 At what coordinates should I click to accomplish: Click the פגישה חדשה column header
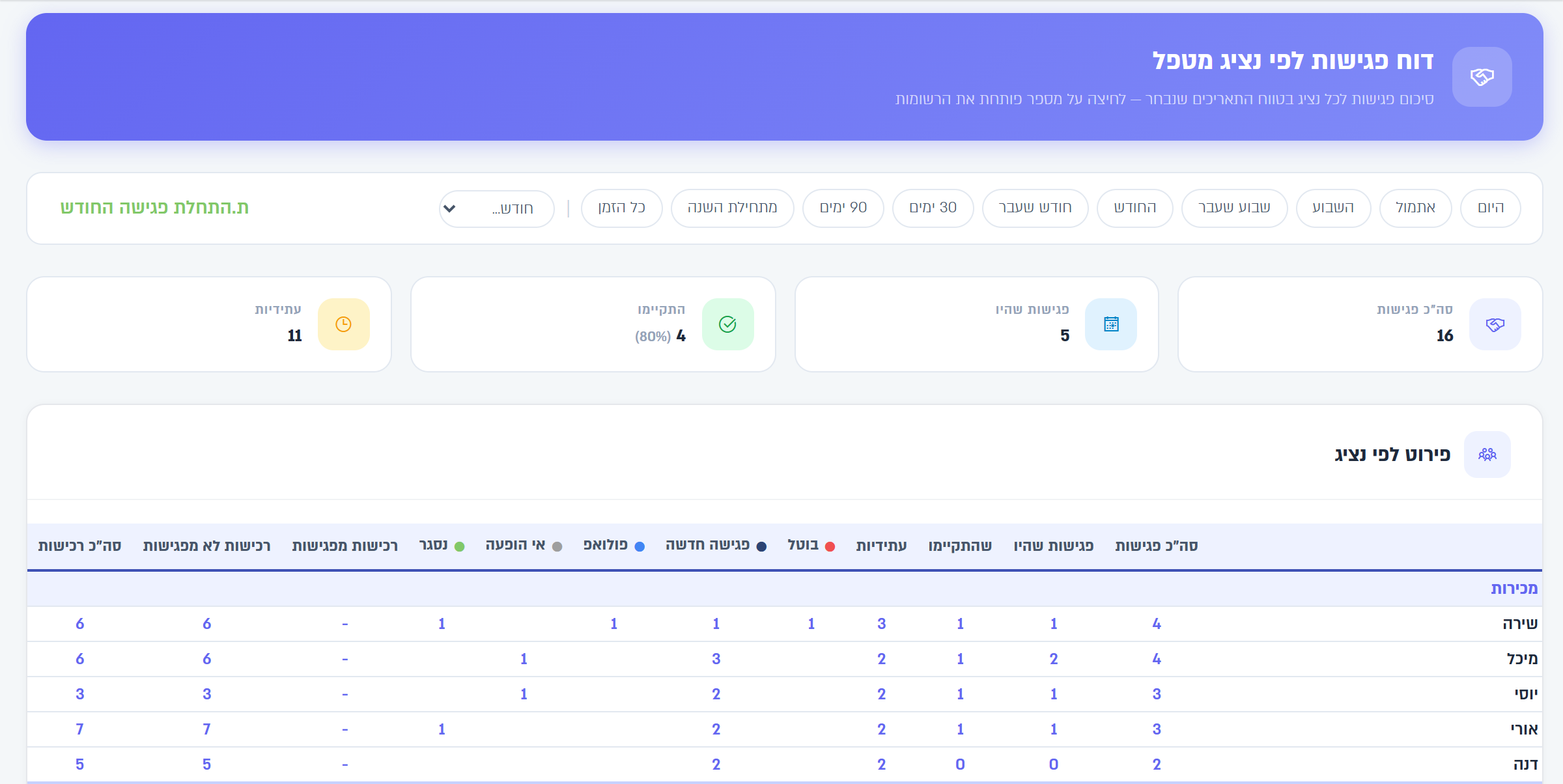coord(716,546)
